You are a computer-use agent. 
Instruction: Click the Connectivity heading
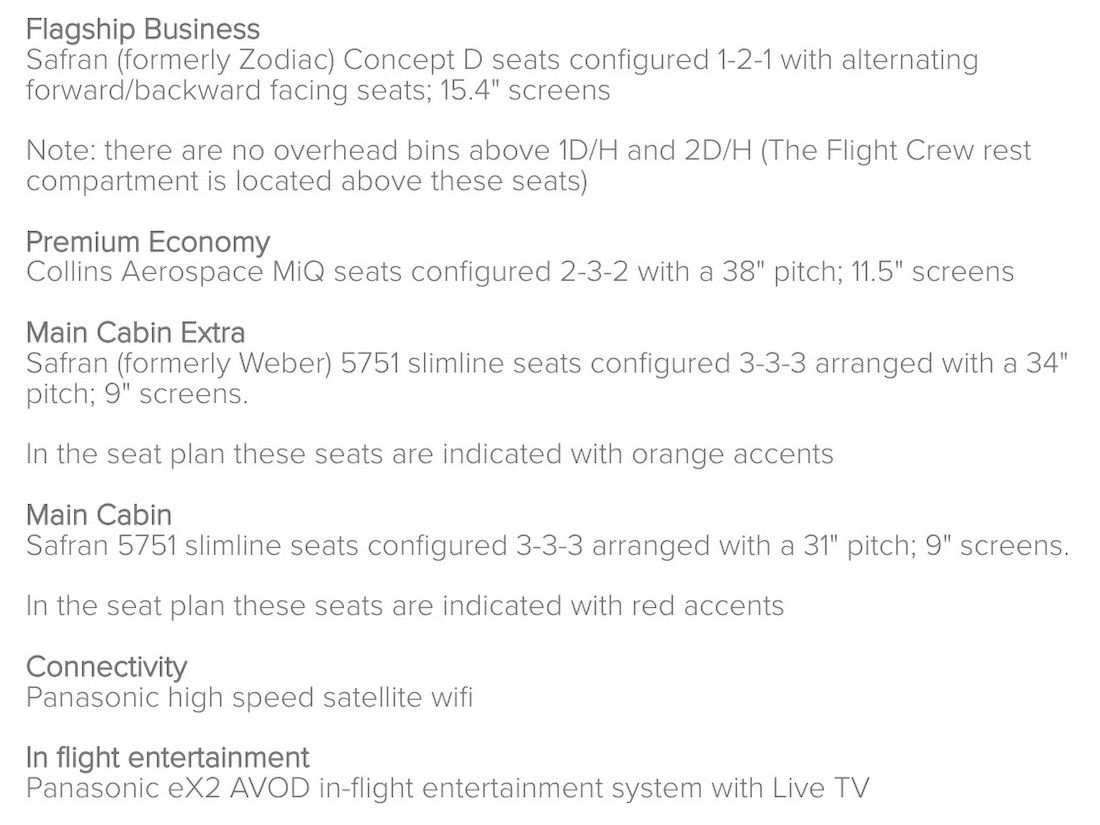106,666
